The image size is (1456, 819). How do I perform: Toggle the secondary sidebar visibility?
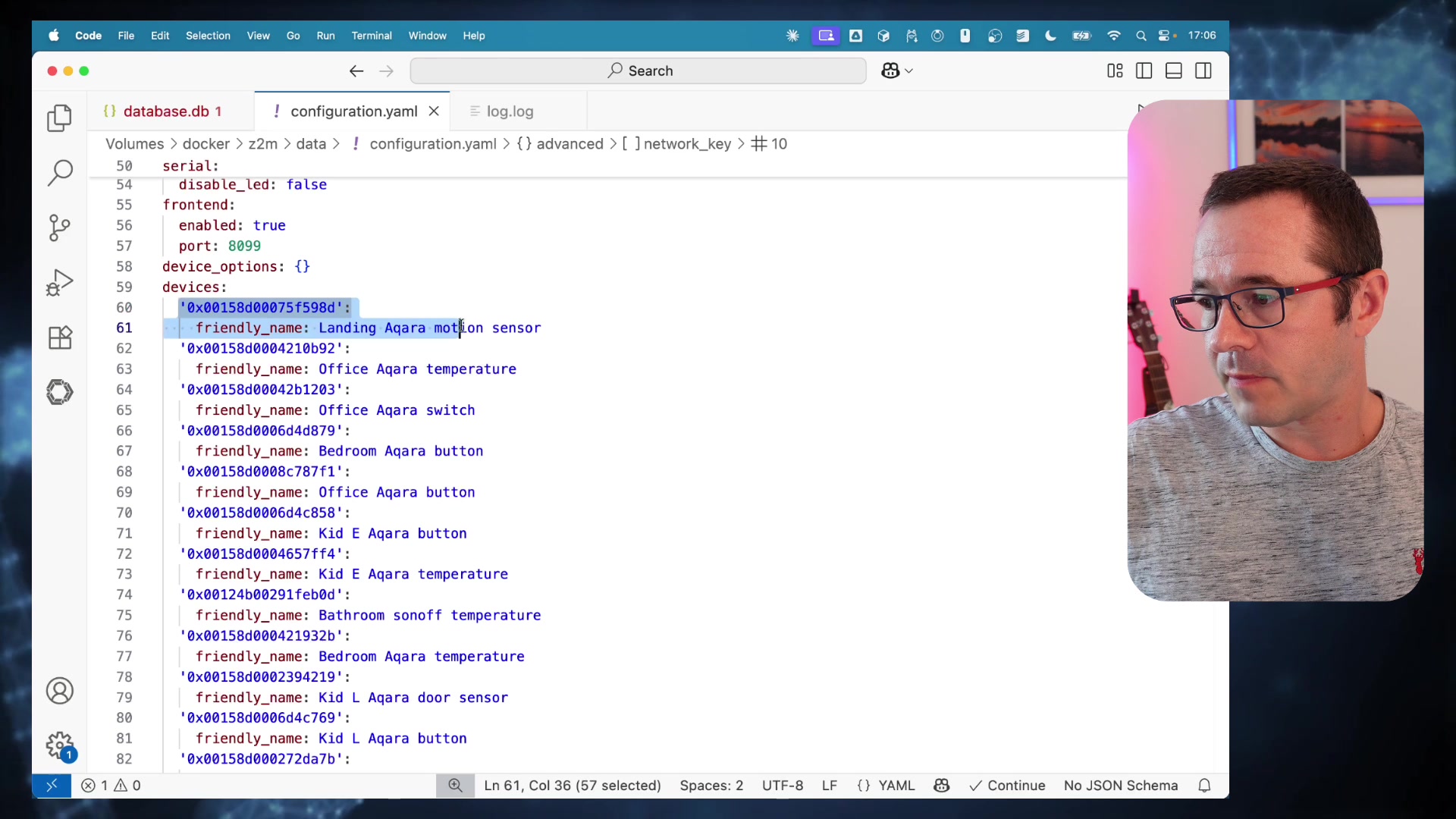(x=1204, y=71)
